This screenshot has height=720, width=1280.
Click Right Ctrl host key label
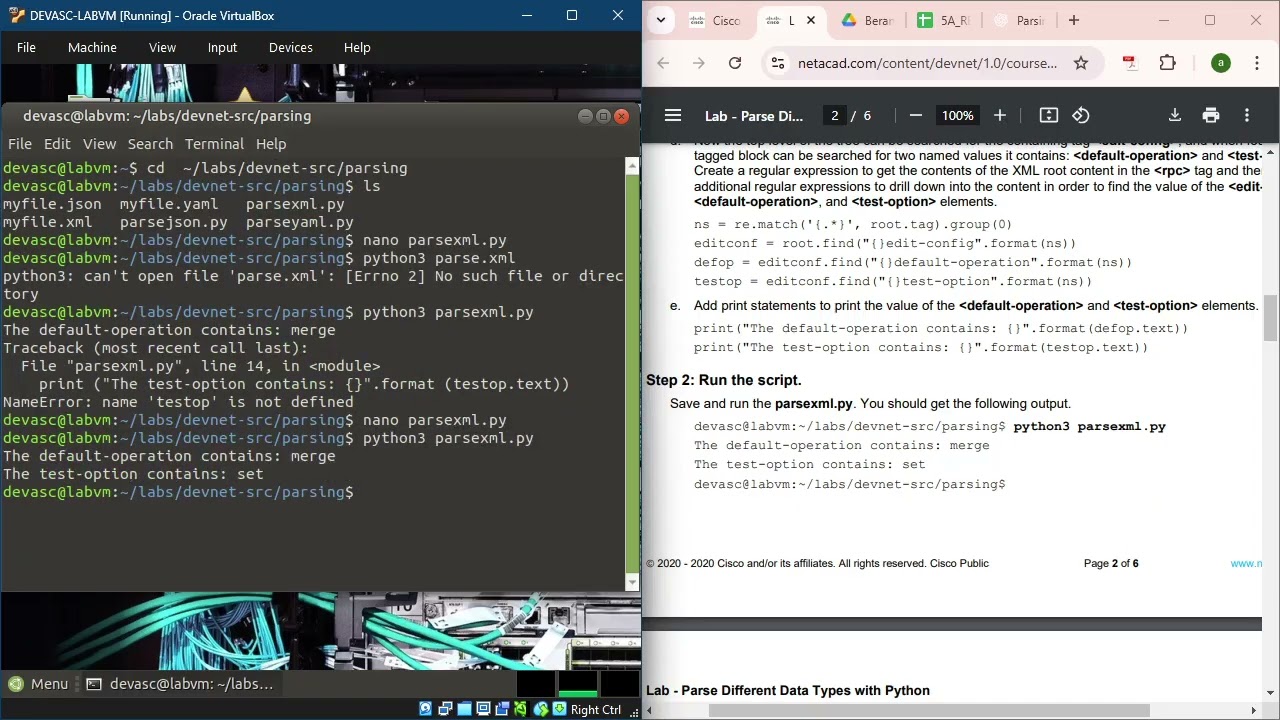pos(596,709)
